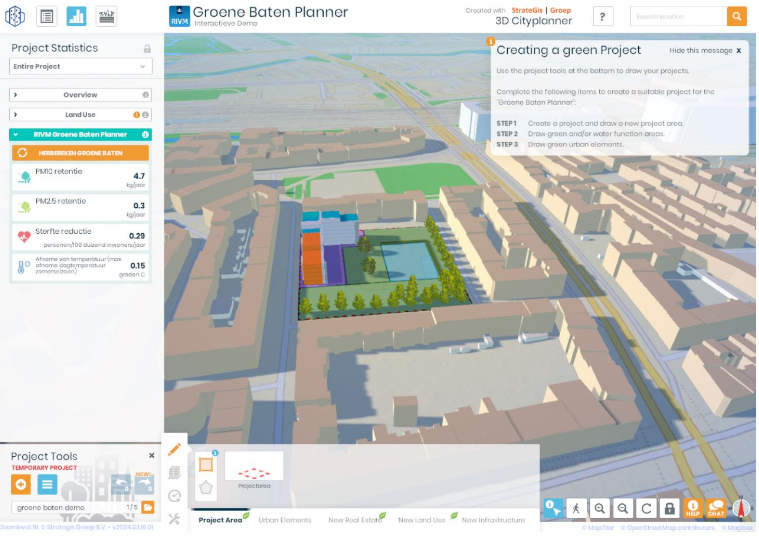Click the RIVM Groene Baten Planner info icon
The image size is (759, 536).
tap(145, 135)
